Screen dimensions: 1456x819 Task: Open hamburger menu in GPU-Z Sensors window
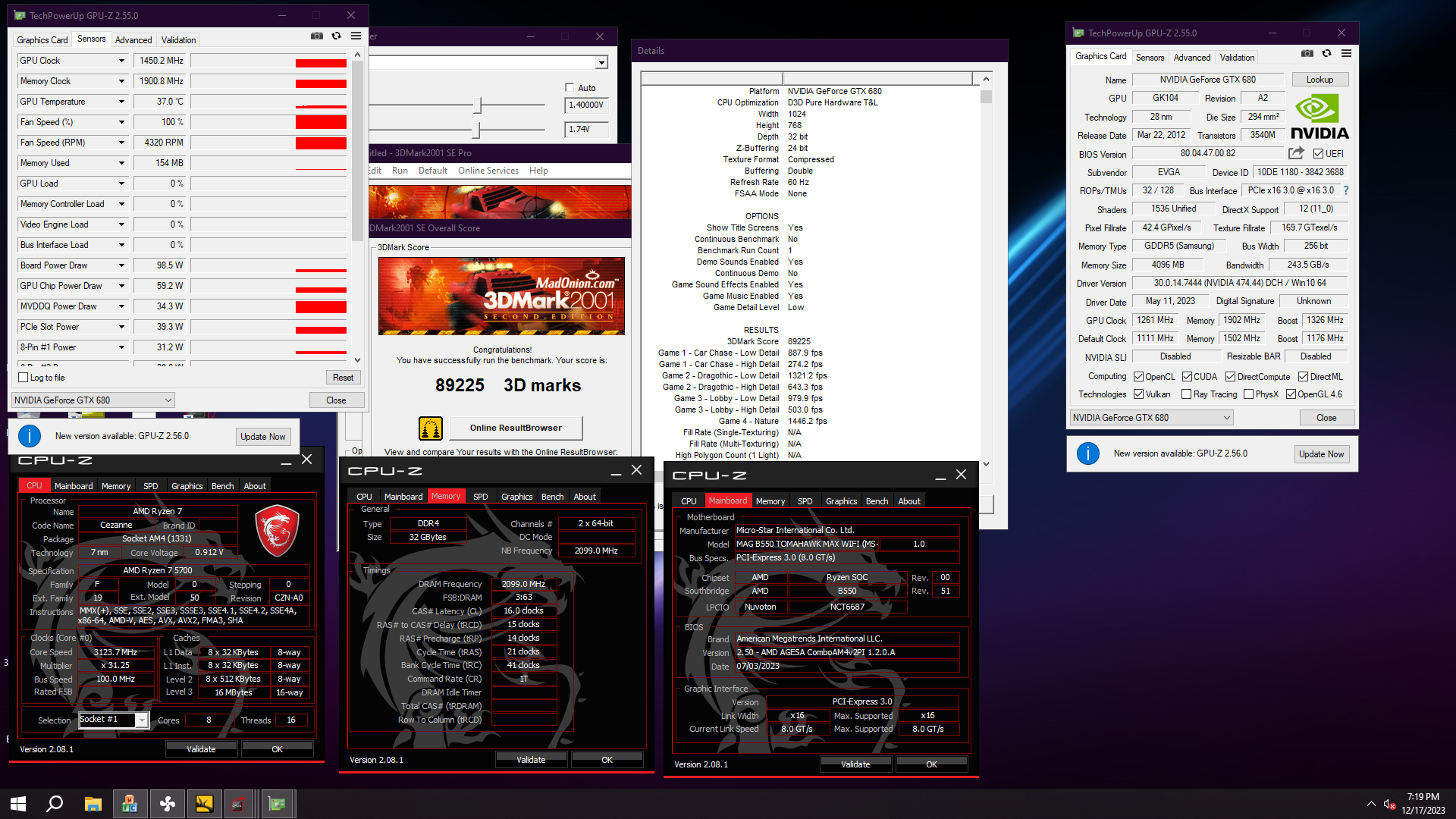click(x=356, y=36)
